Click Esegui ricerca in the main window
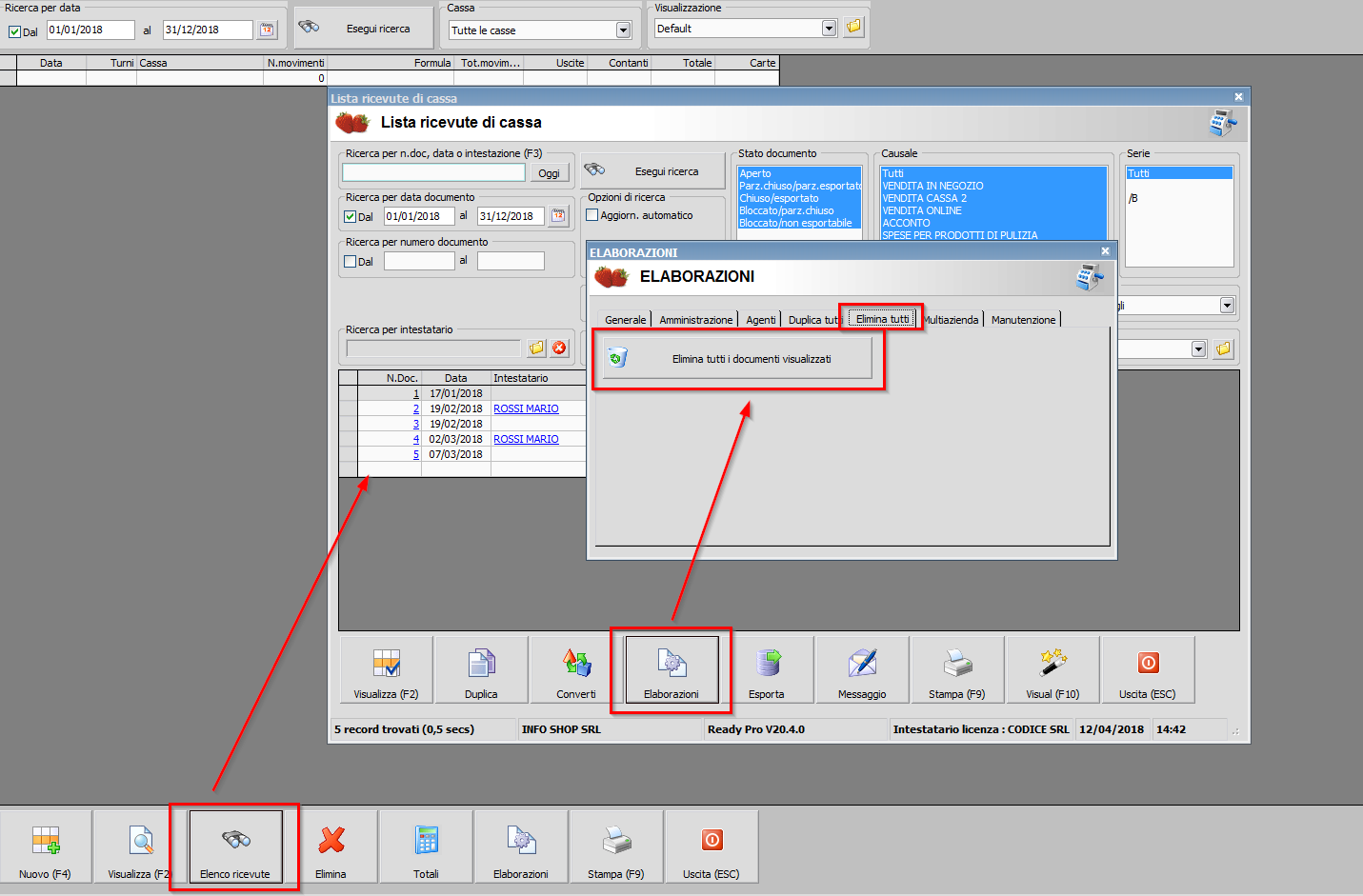Image resolution: width=1363 pixels, height=896 pixels. pyautogui.click(x=365, y=29)
